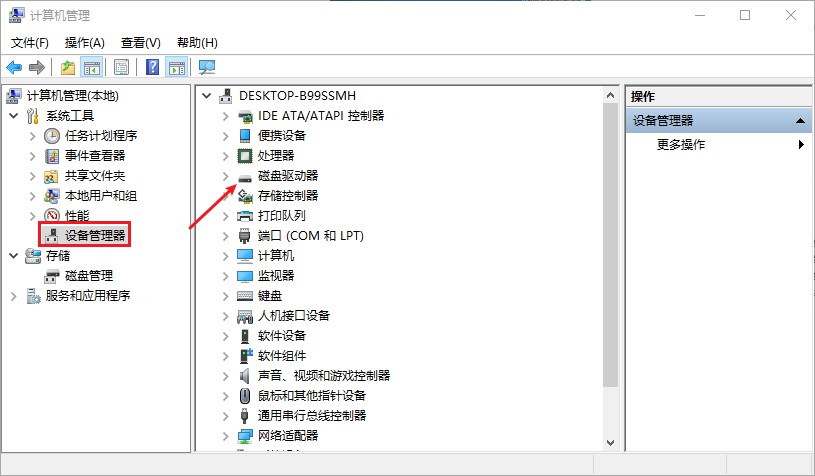Click the scan for hardware changes monitor icon

point(207,67)
